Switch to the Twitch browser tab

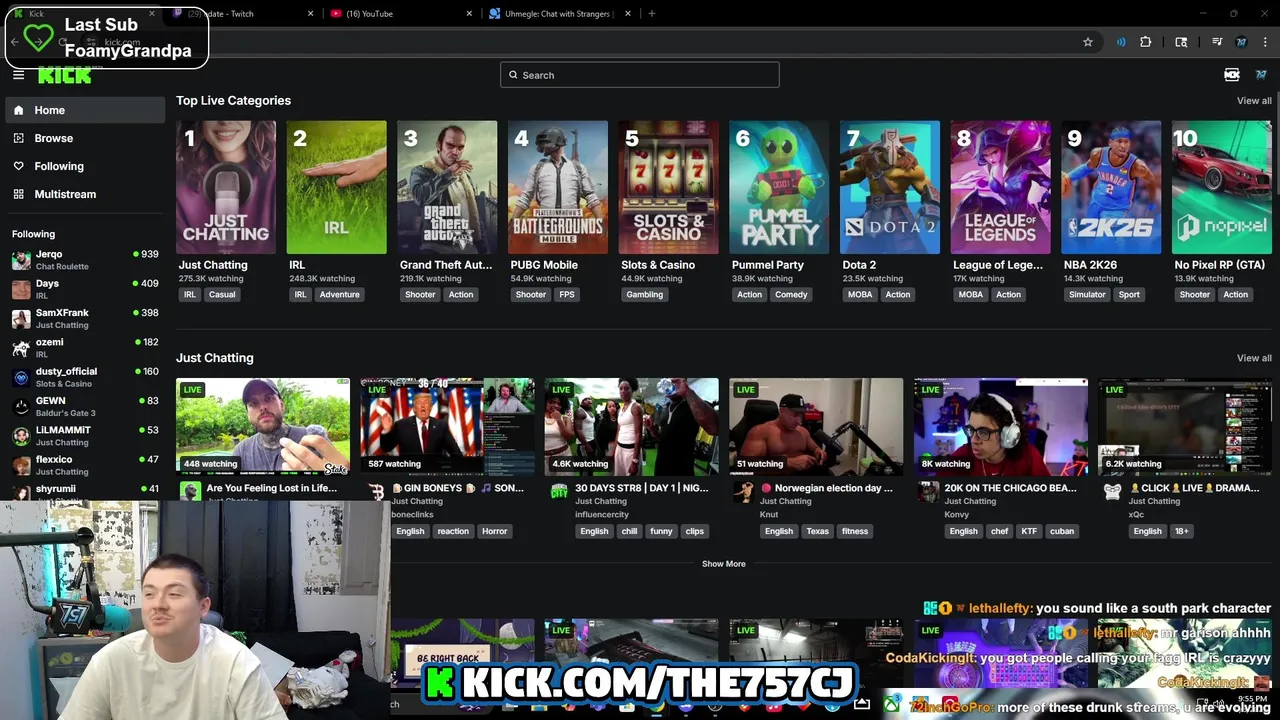click(x=243, y=14)
